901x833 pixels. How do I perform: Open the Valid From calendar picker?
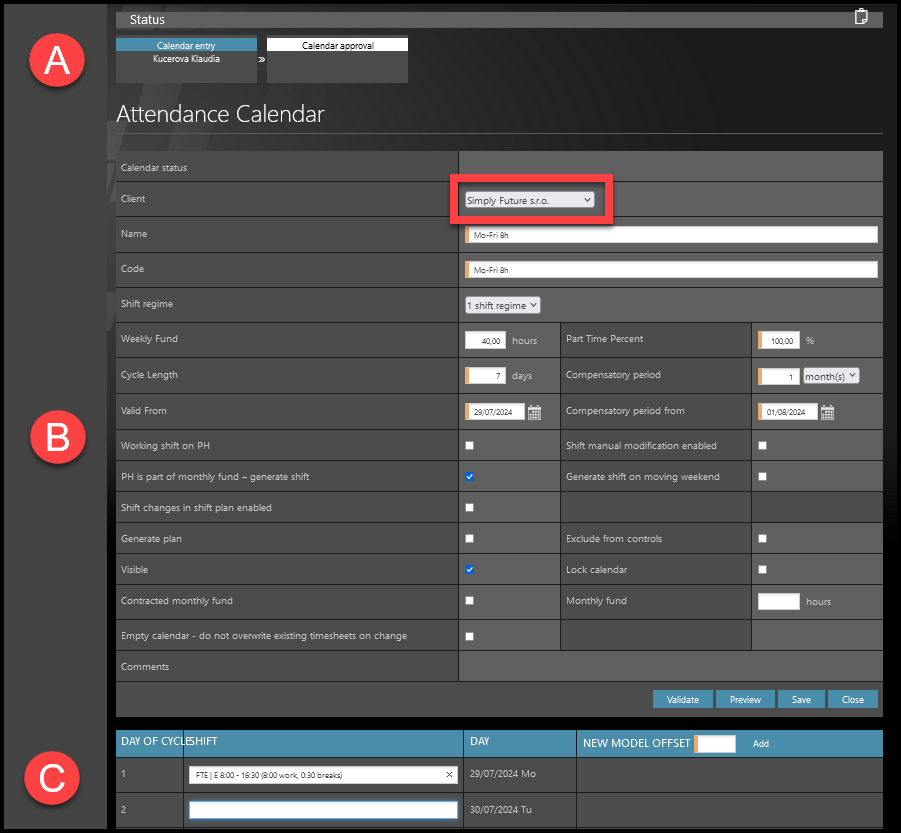coord(534,412)
